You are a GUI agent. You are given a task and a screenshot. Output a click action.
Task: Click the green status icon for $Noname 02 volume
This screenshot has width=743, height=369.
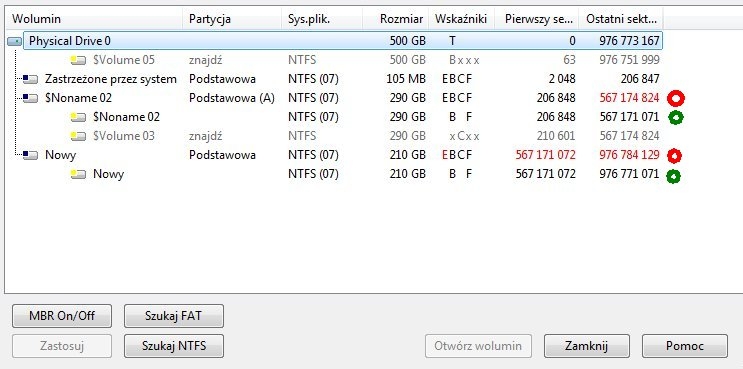click(676, 117)
